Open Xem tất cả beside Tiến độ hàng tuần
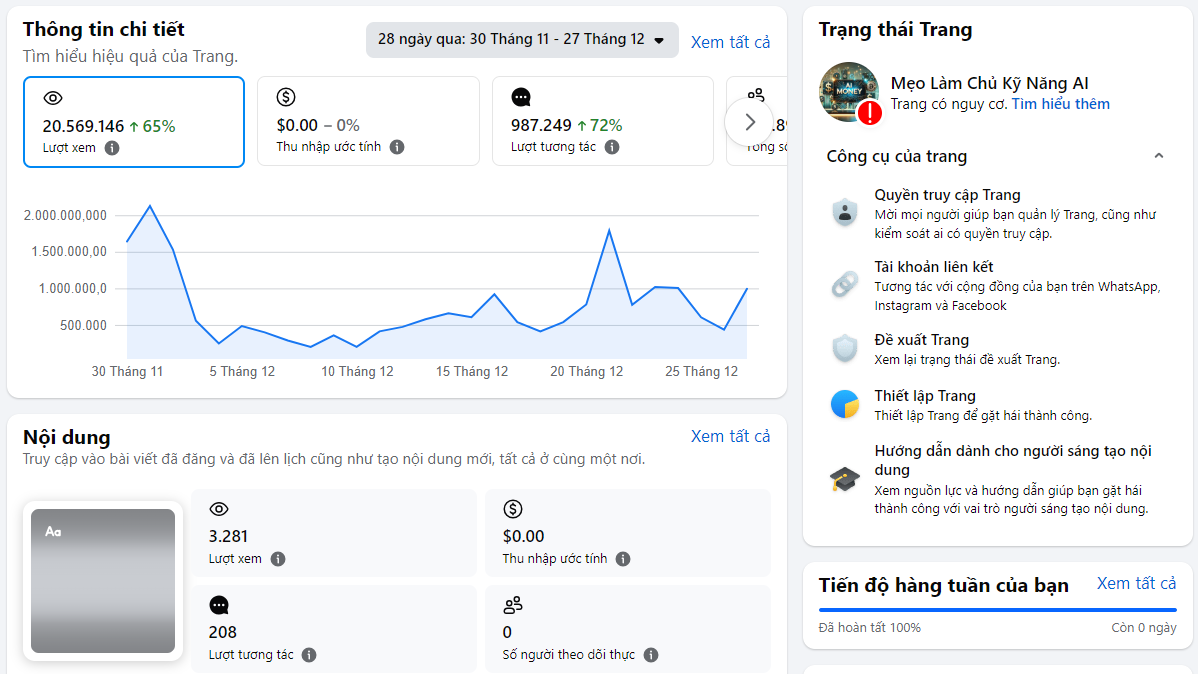1198x674 pixels. click(1136, 584)
